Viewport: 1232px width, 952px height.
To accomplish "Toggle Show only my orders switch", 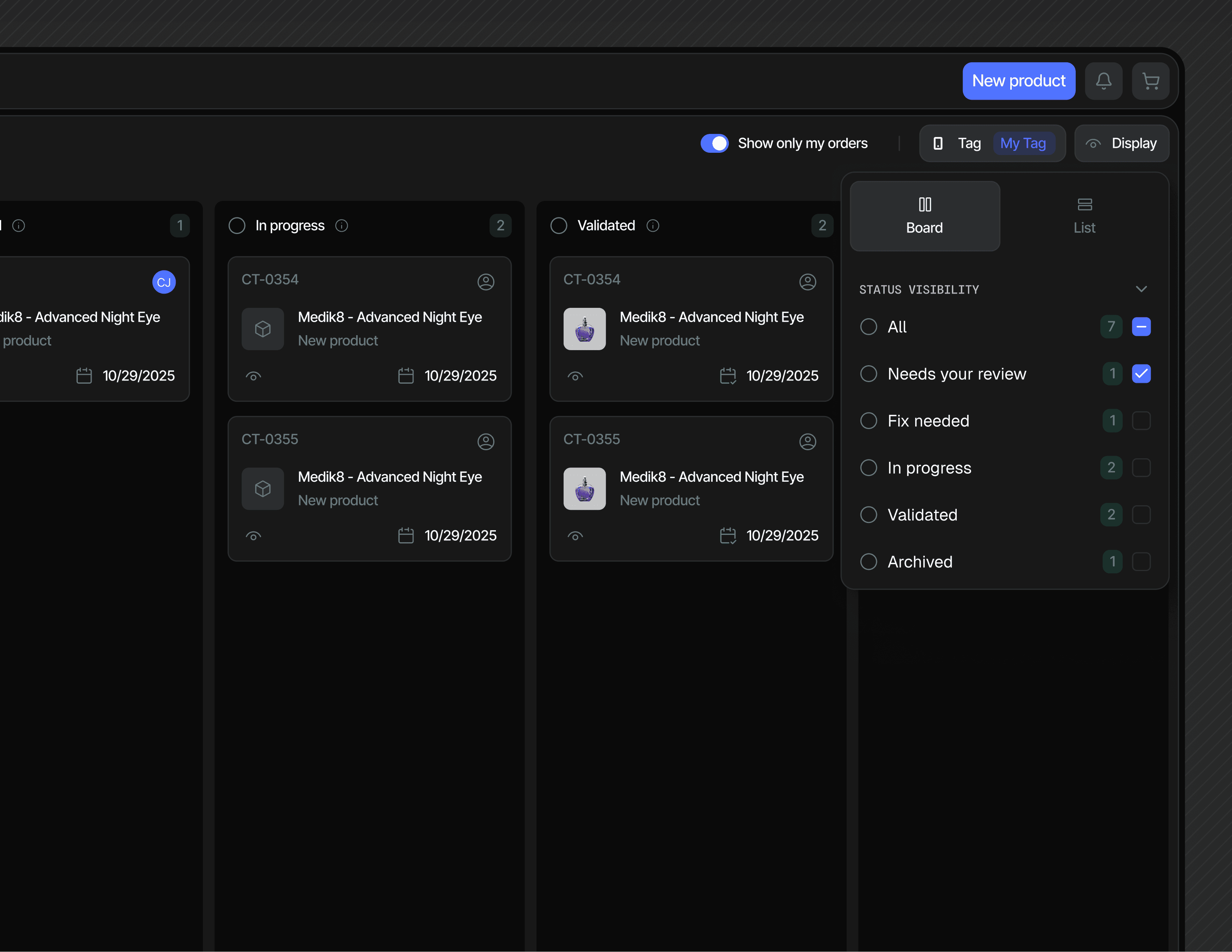I will [714, 143].
